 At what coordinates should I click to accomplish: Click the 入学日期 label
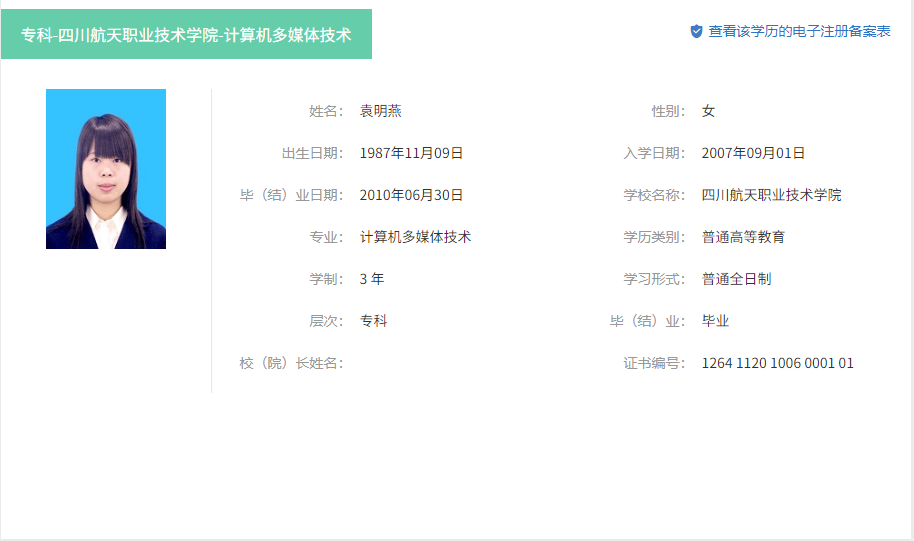(x=655, y=153)
